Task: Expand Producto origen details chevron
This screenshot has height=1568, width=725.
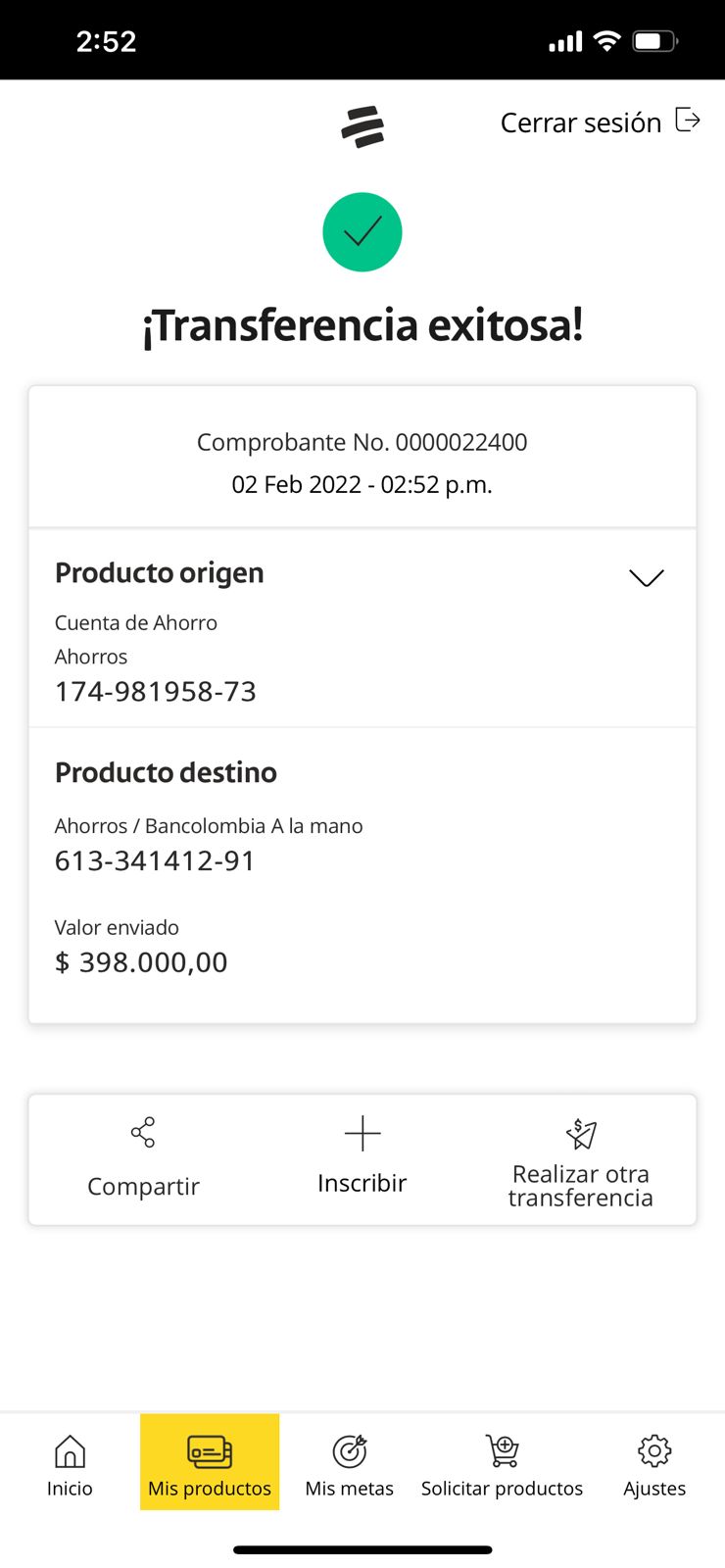Action: tap(647, 577)
